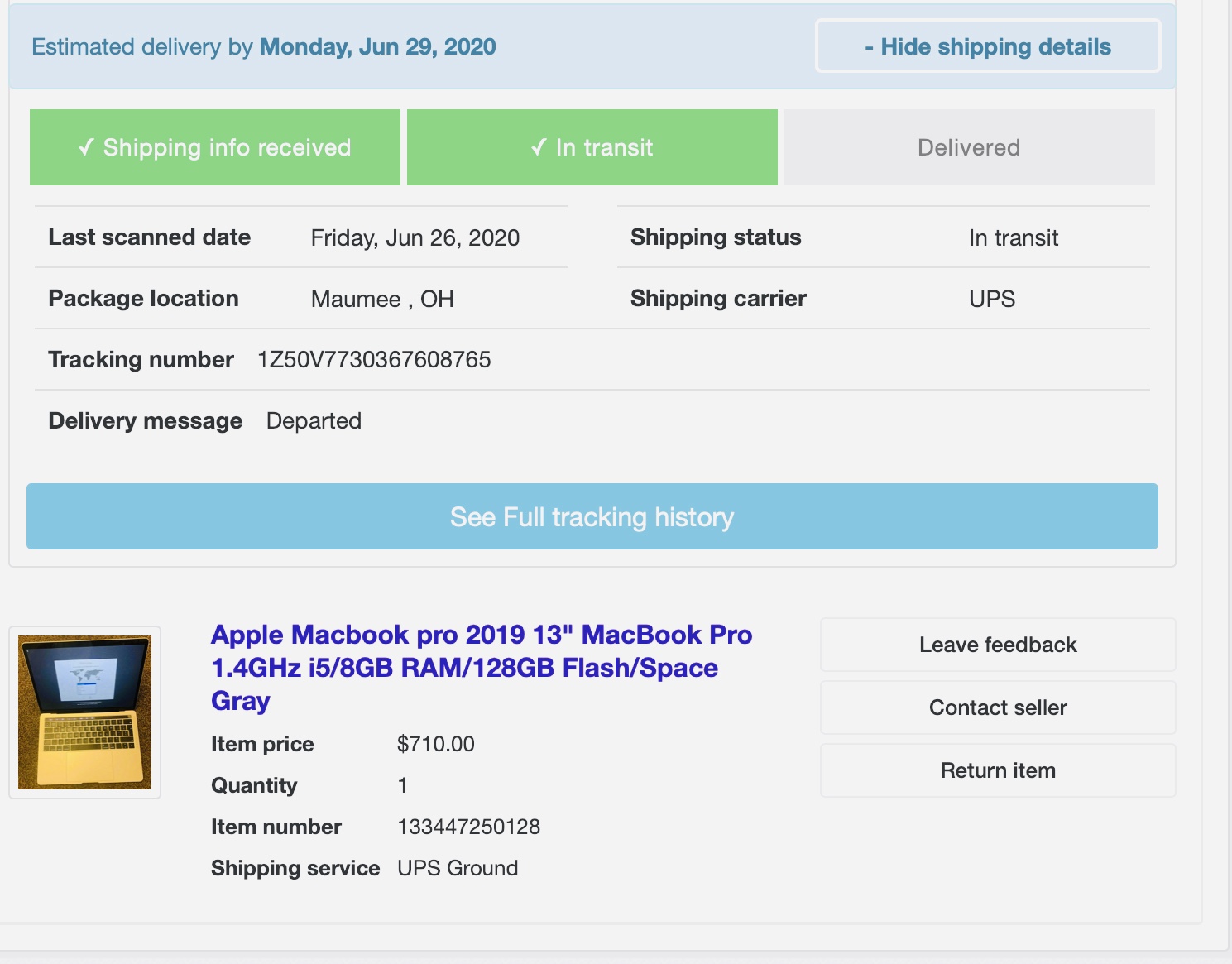Open See Full tracking history
This screenshot has height=964, width=1232.
pyautogui.click(x=592, y=517)
